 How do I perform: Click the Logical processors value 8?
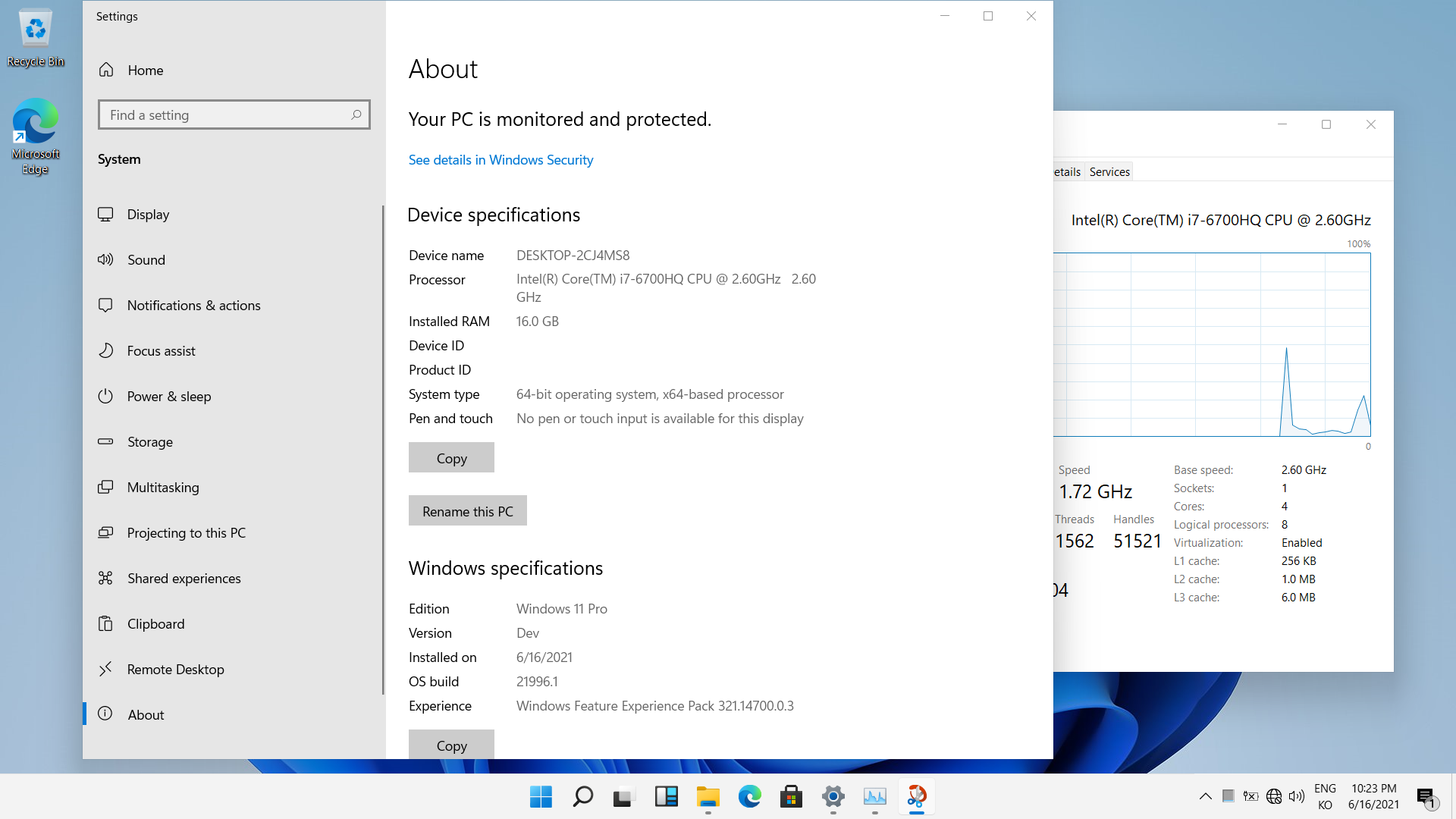tap(1285, 525)
